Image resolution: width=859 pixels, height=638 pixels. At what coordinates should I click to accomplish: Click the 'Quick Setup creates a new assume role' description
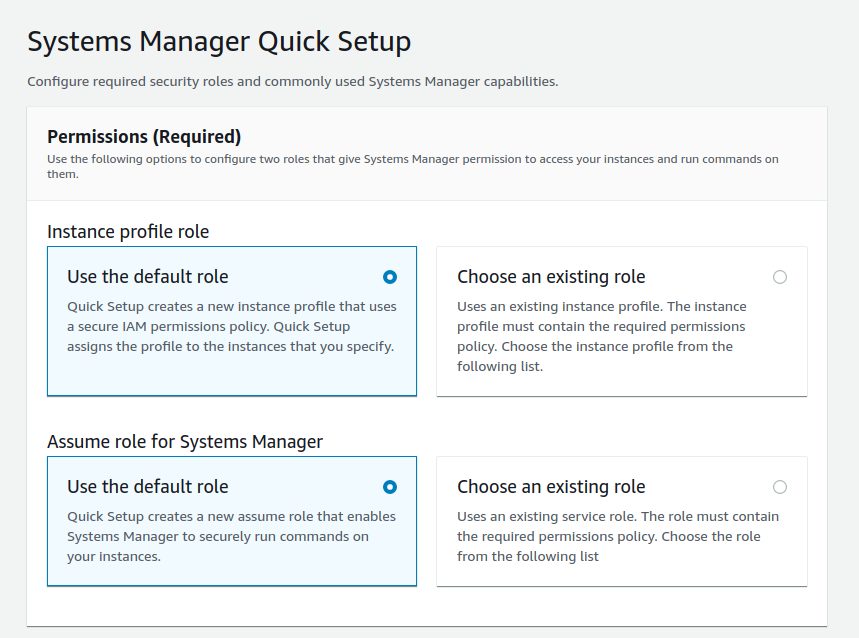(231, 536)
